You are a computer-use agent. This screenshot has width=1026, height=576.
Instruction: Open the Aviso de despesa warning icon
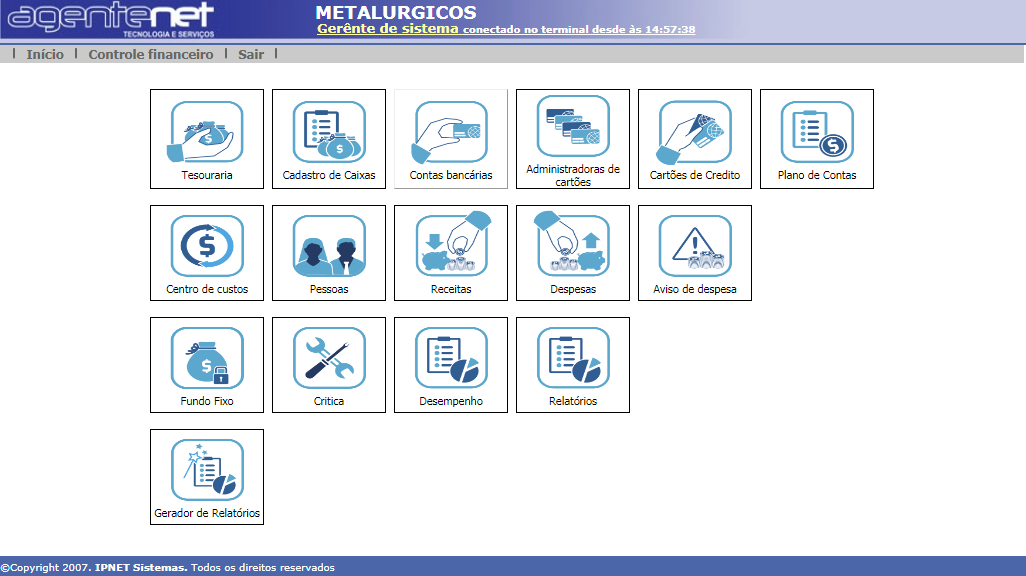(x=695, y=246)
